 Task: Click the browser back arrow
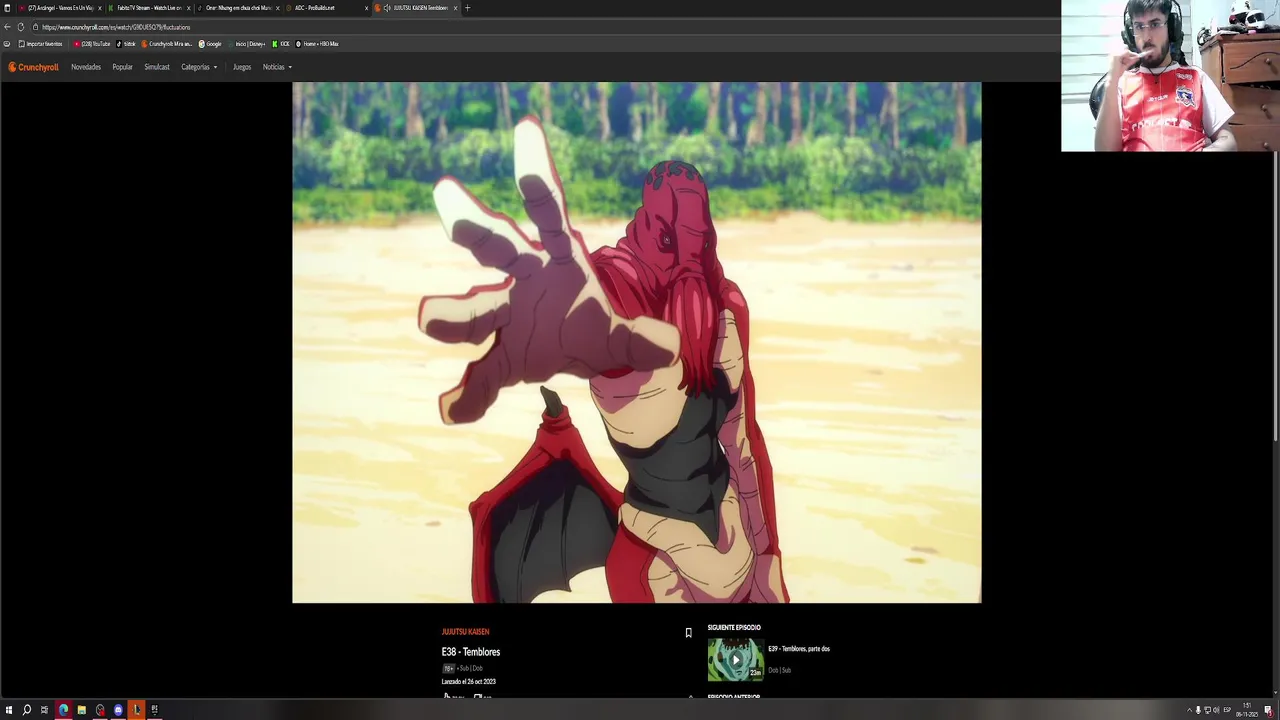[x=7, y=27]
